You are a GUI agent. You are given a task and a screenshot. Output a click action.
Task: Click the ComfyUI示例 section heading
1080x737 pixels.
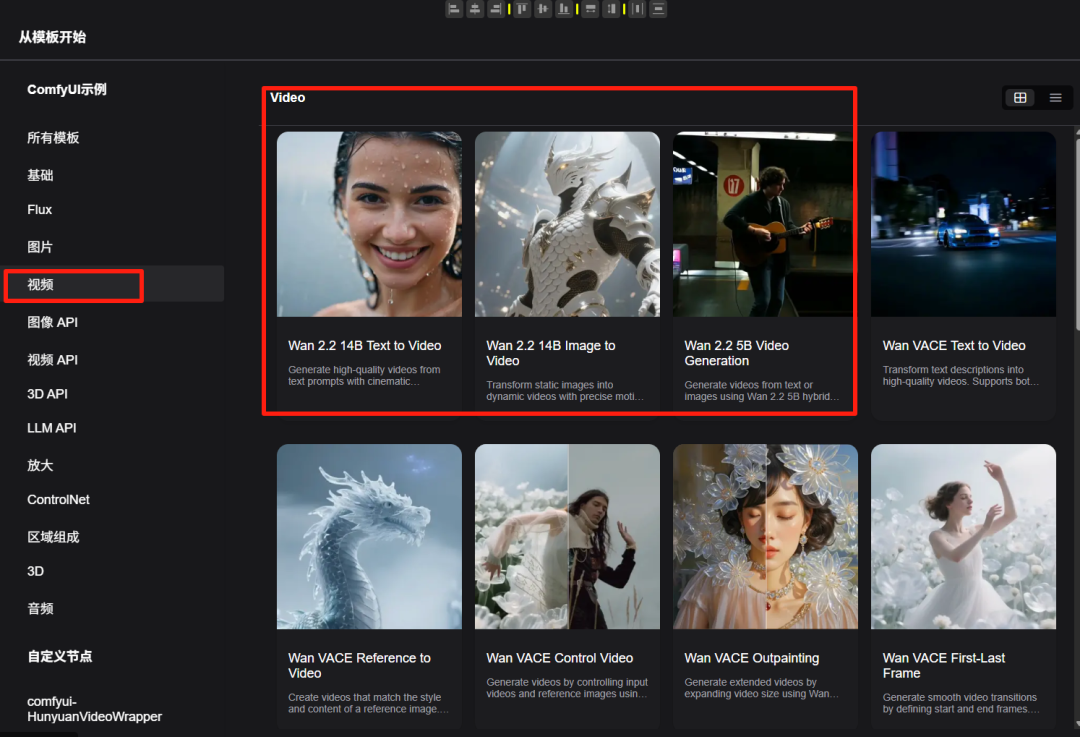67,90
